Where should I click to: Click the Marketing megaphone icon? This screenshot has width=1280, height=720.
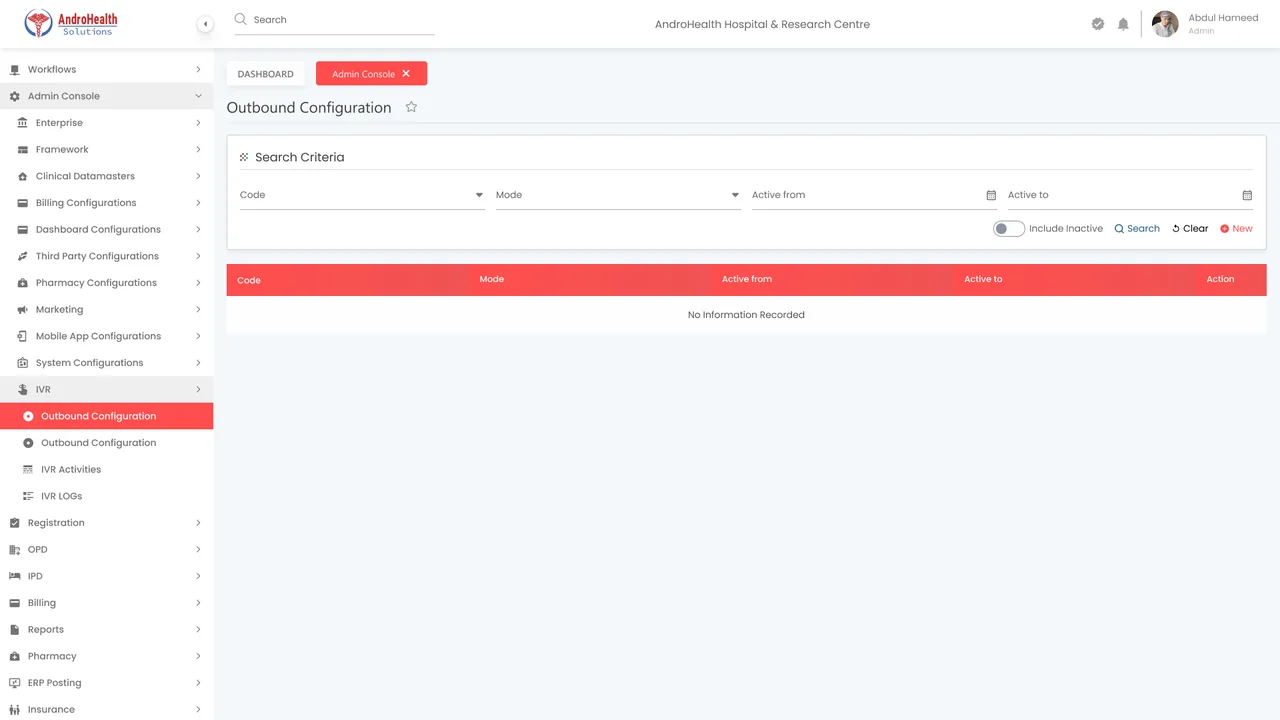[x=23, y=310]
